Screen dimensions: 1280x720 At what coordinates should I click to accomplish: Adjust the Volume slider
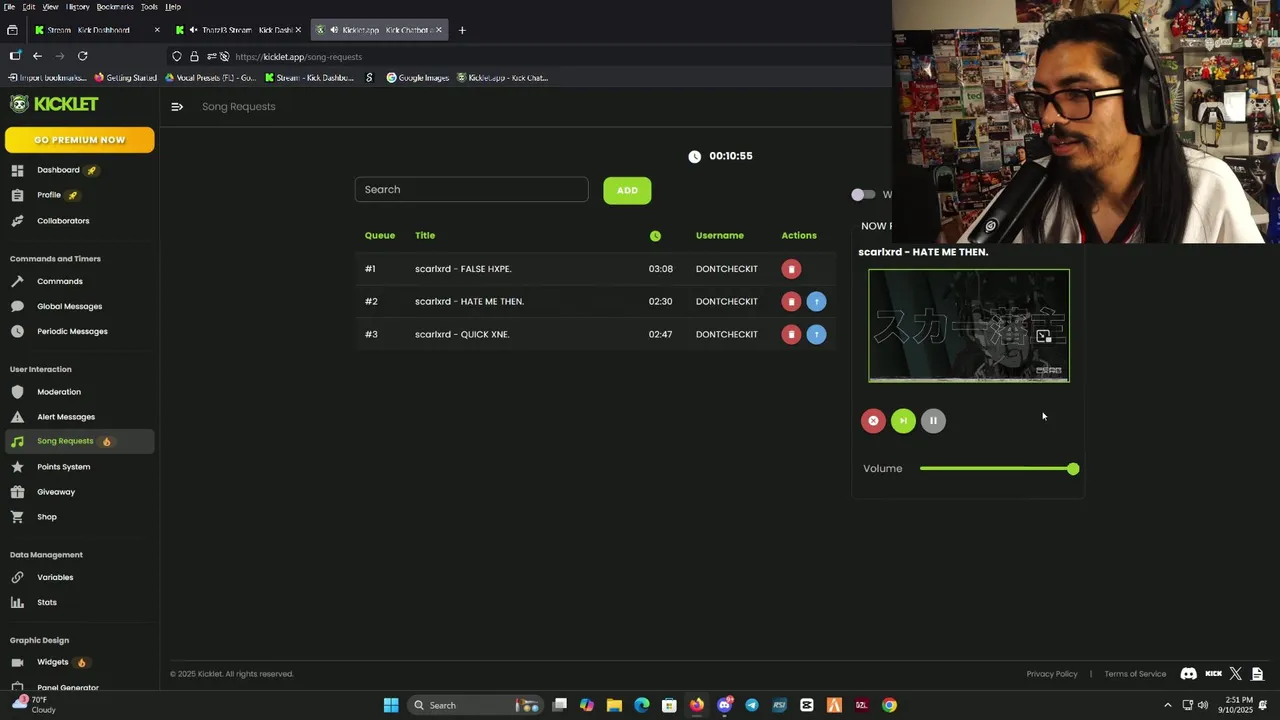click(x=999, y=469)
